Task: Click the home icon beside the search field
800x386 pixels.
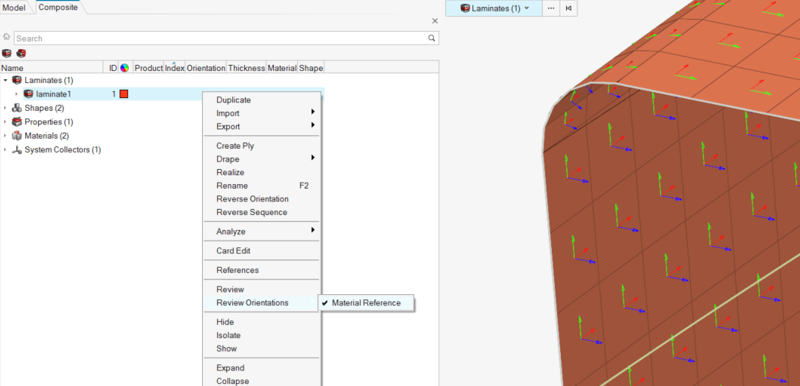Action: [7, 38]
